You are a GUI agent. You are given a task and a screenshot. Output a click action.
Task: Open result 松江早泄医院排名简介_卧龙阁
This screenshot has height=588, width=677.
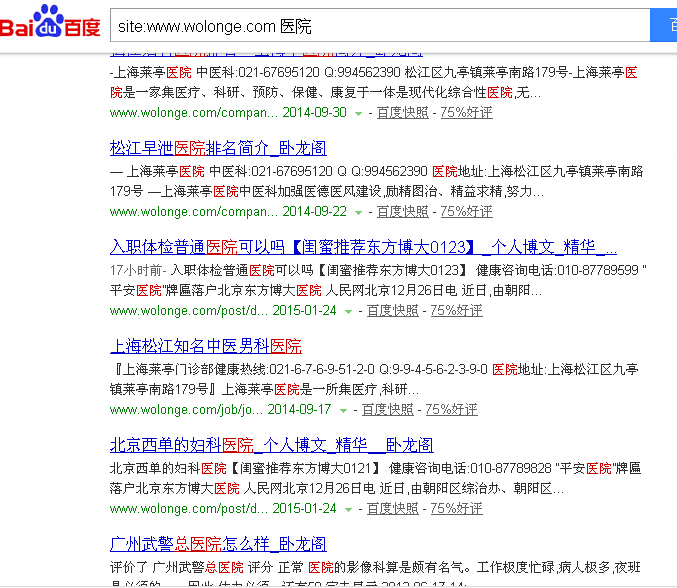[x=218, y=148]
